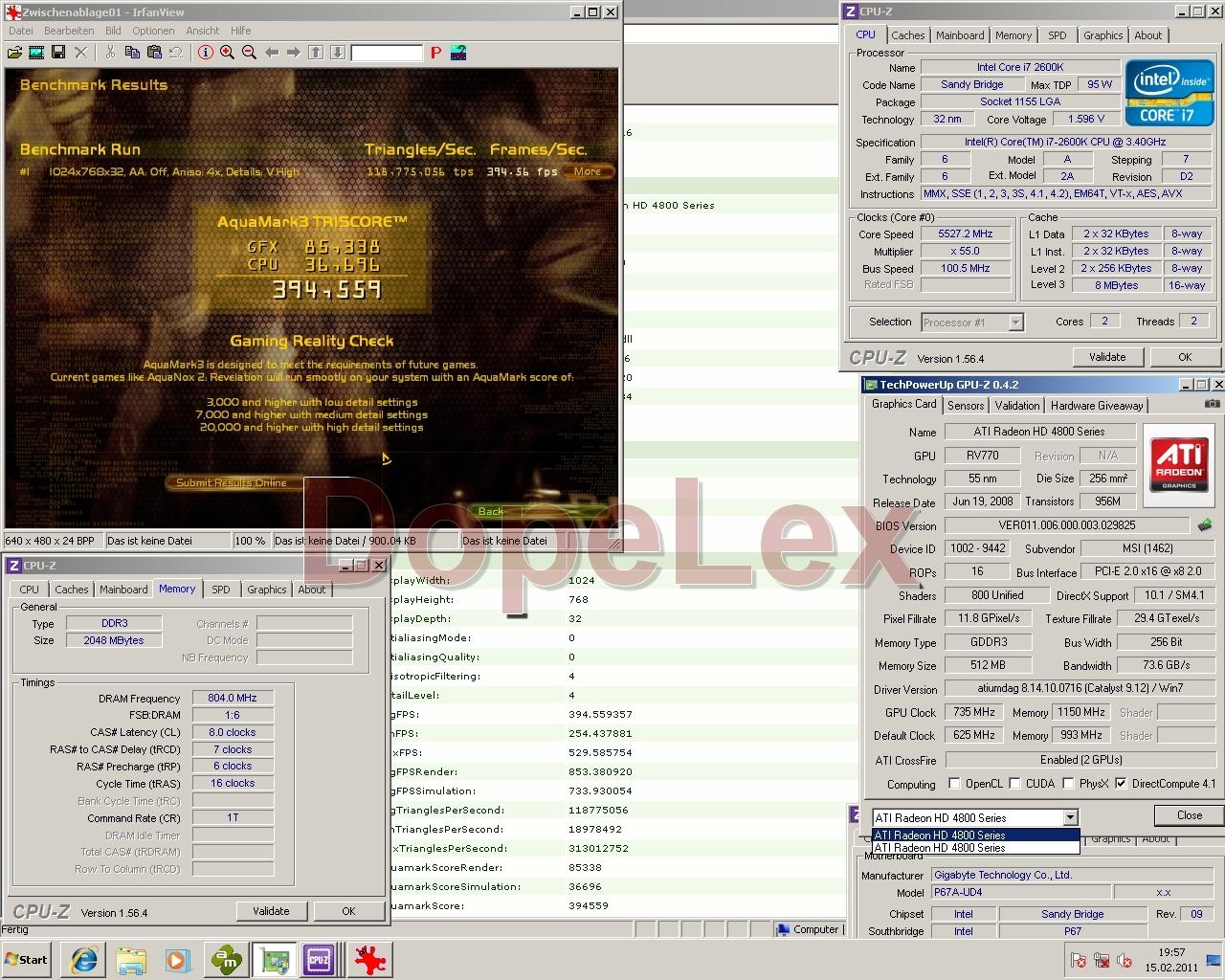Open Internet Explorer from taskbar

coord(83,960)
